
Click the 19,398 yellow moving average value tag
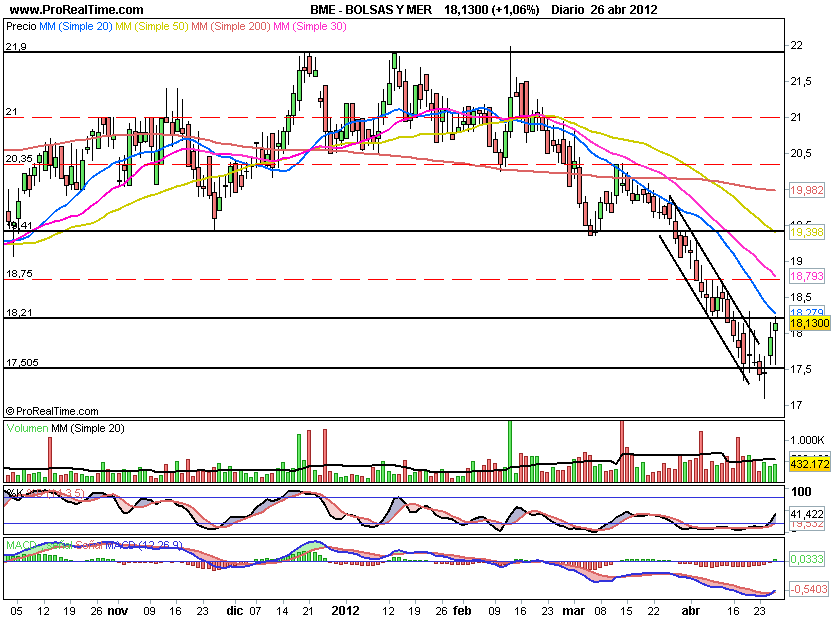click(x=807, y=232)
